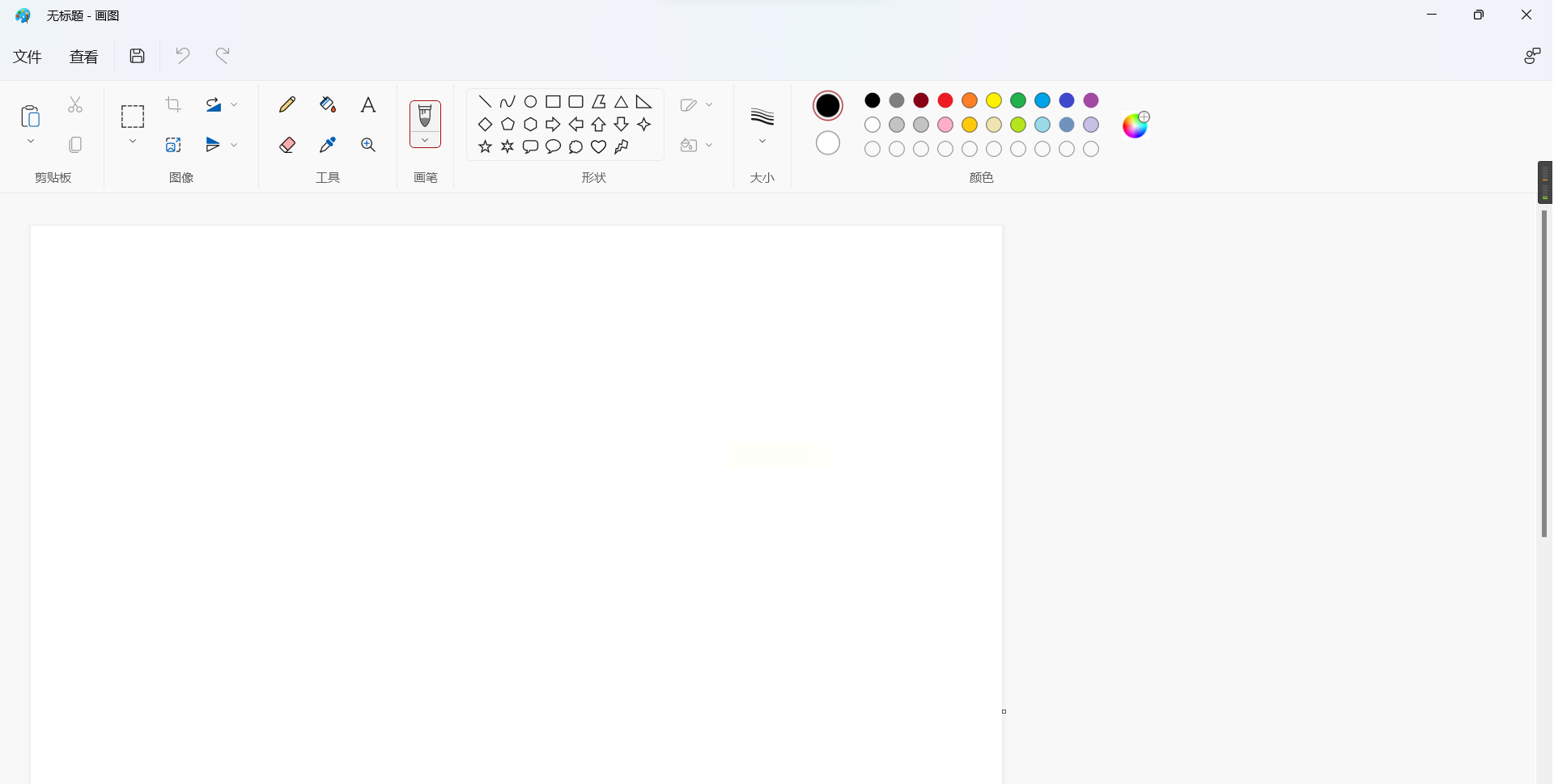Click the Magnifier zoom tool

click(x=368, y=145)
